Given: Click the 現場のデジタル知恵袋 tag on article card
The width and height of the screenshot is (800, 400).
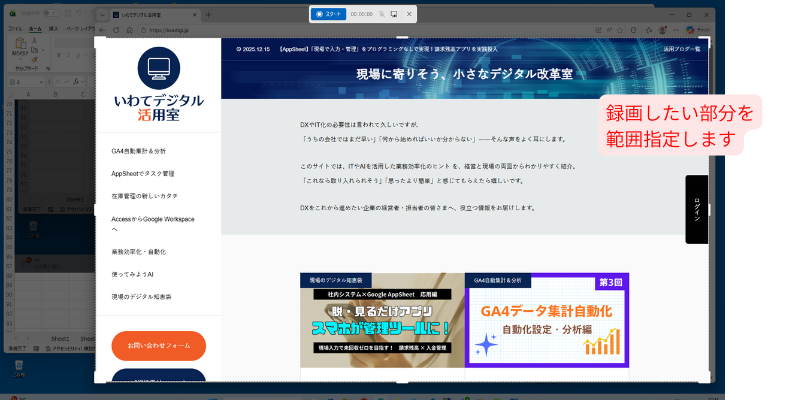Looking at the screenshot, I should [336, 280].
